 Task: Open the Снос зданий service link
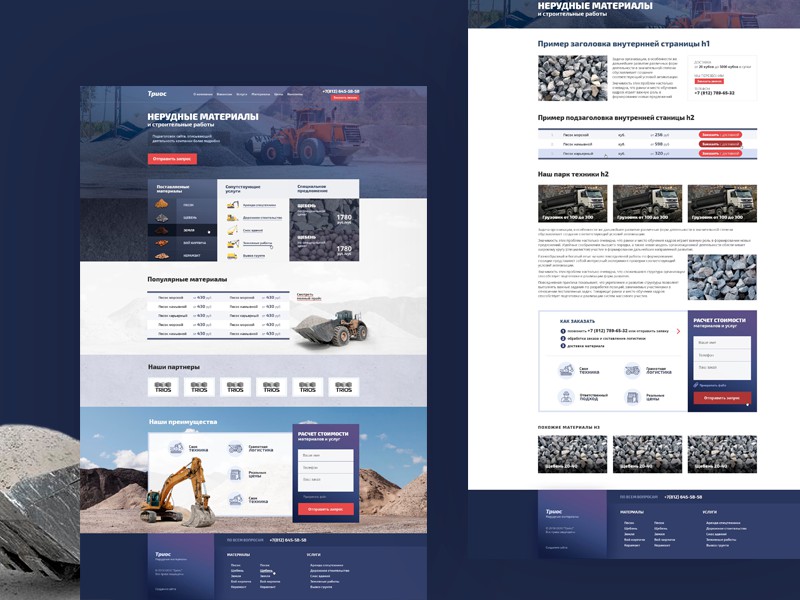254,231
